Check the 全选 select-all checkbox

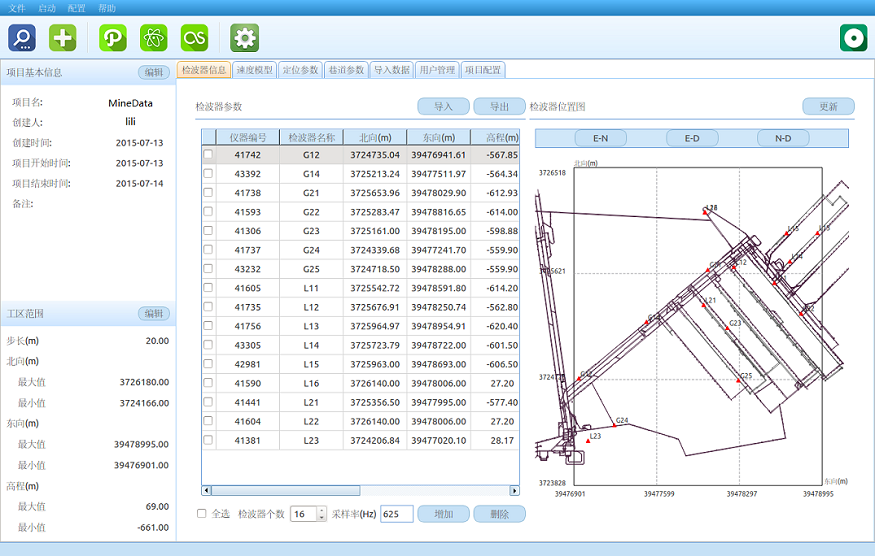pyautogui.click(x=202, y=514)
